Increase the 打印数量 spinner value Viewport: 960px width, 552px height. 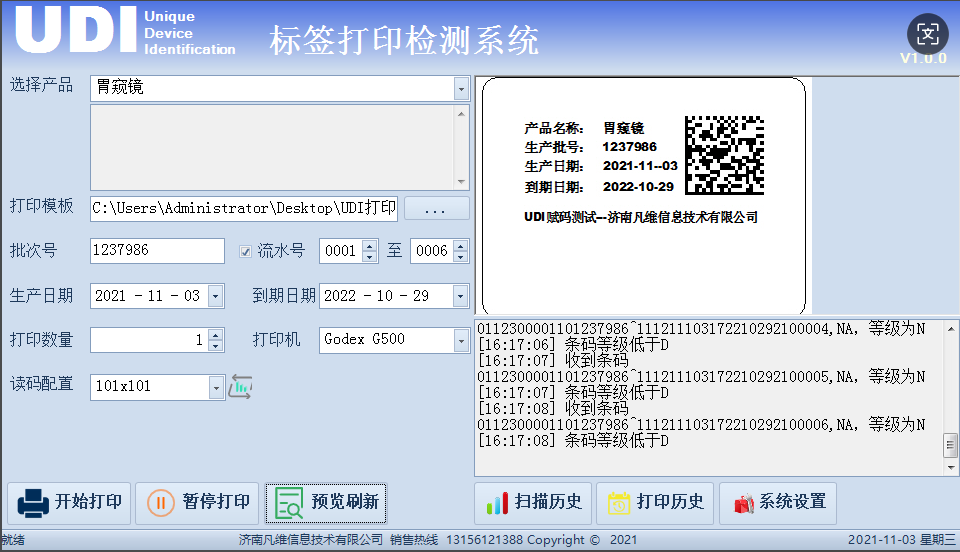click(214, 335)
